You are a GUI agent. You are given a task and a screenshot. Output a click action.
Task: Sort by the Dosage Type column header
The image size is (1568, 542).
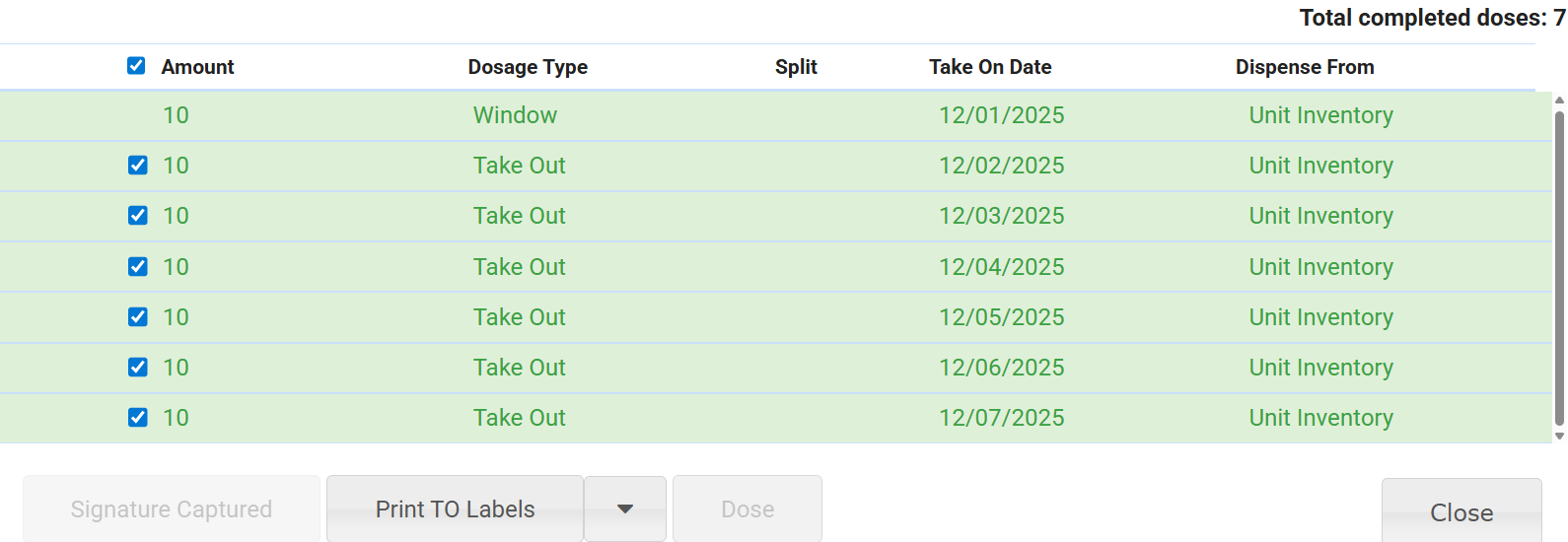[528, 67]
